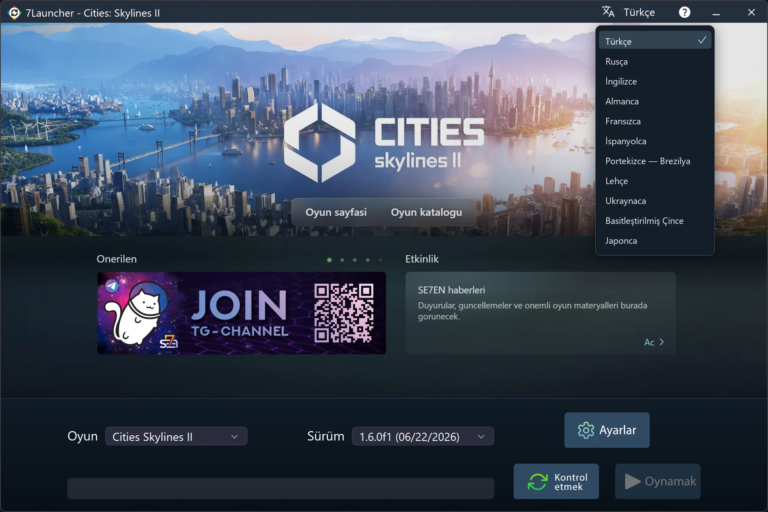Viewport: 768px width, 512px height.
Task: Select İngilizce language option
Action: (655, 81)
